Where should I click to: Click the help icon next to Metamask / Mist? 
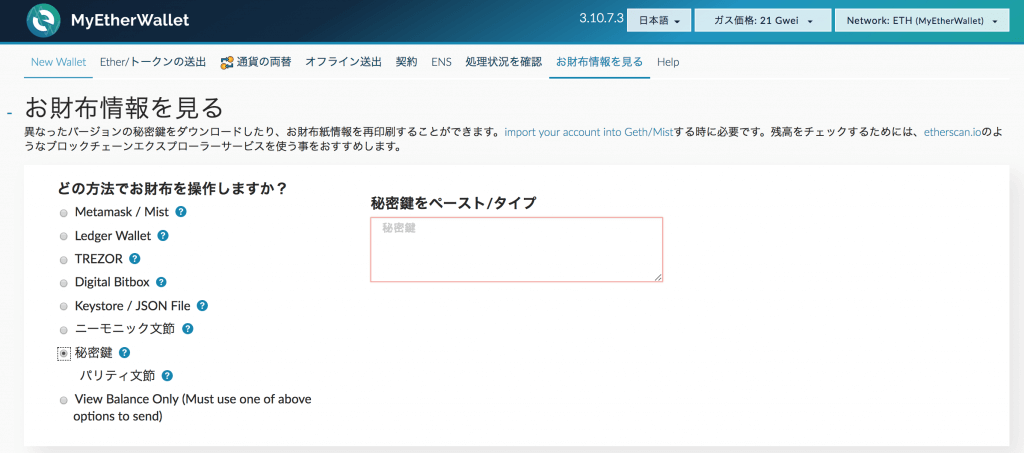(182, 211)
